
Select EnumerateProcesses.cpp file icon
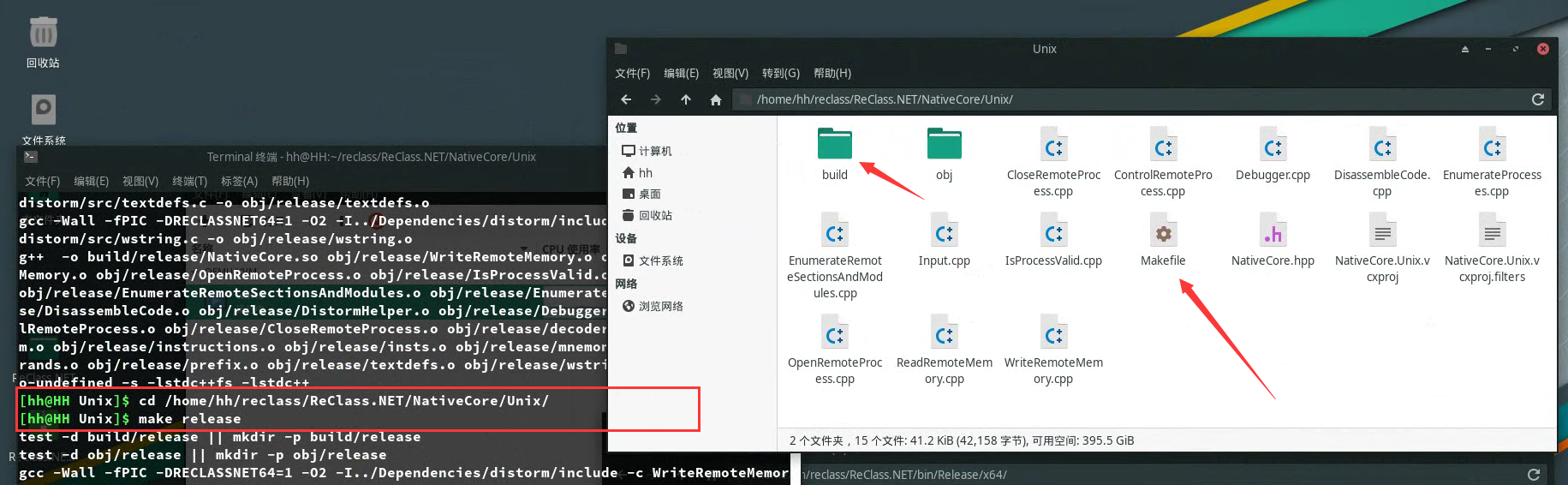coord(1492,144)
